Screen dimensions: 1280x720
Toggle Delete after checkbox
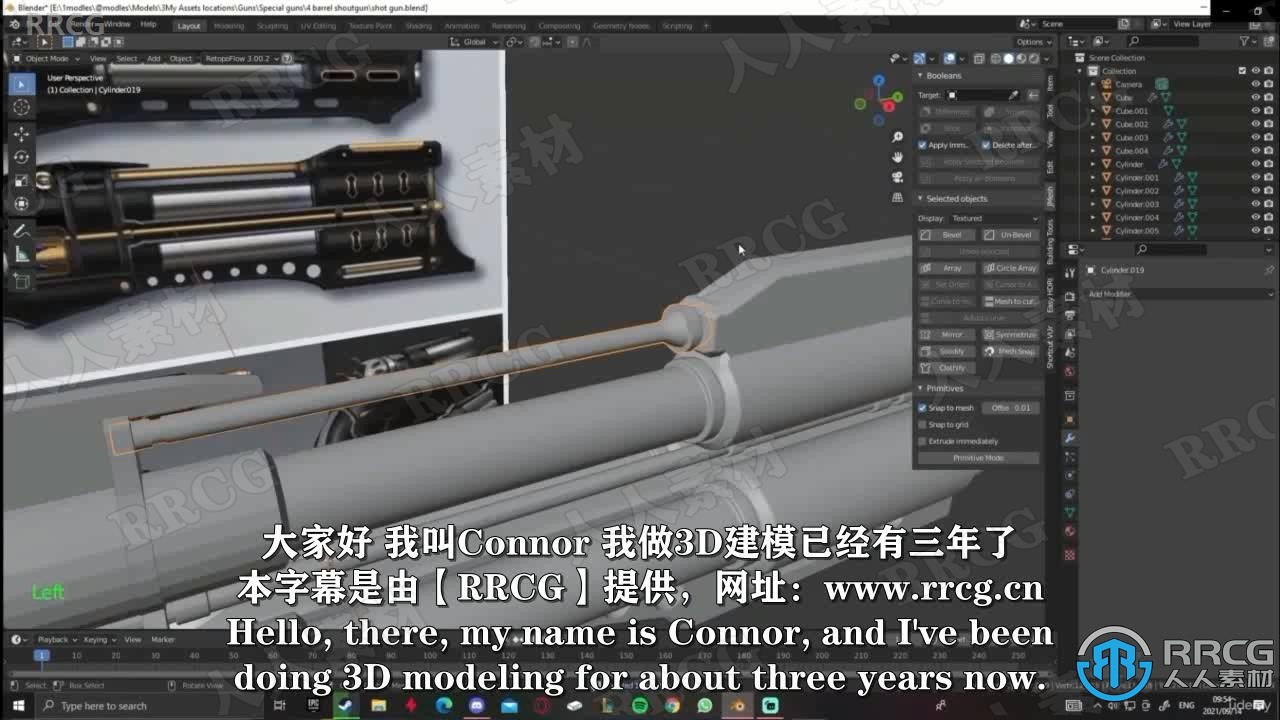coord(986,145)
